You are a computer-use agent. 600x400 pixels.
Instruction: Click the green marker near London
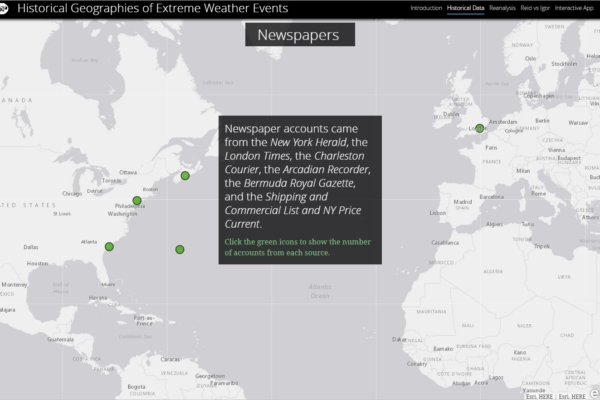point(480,128)
